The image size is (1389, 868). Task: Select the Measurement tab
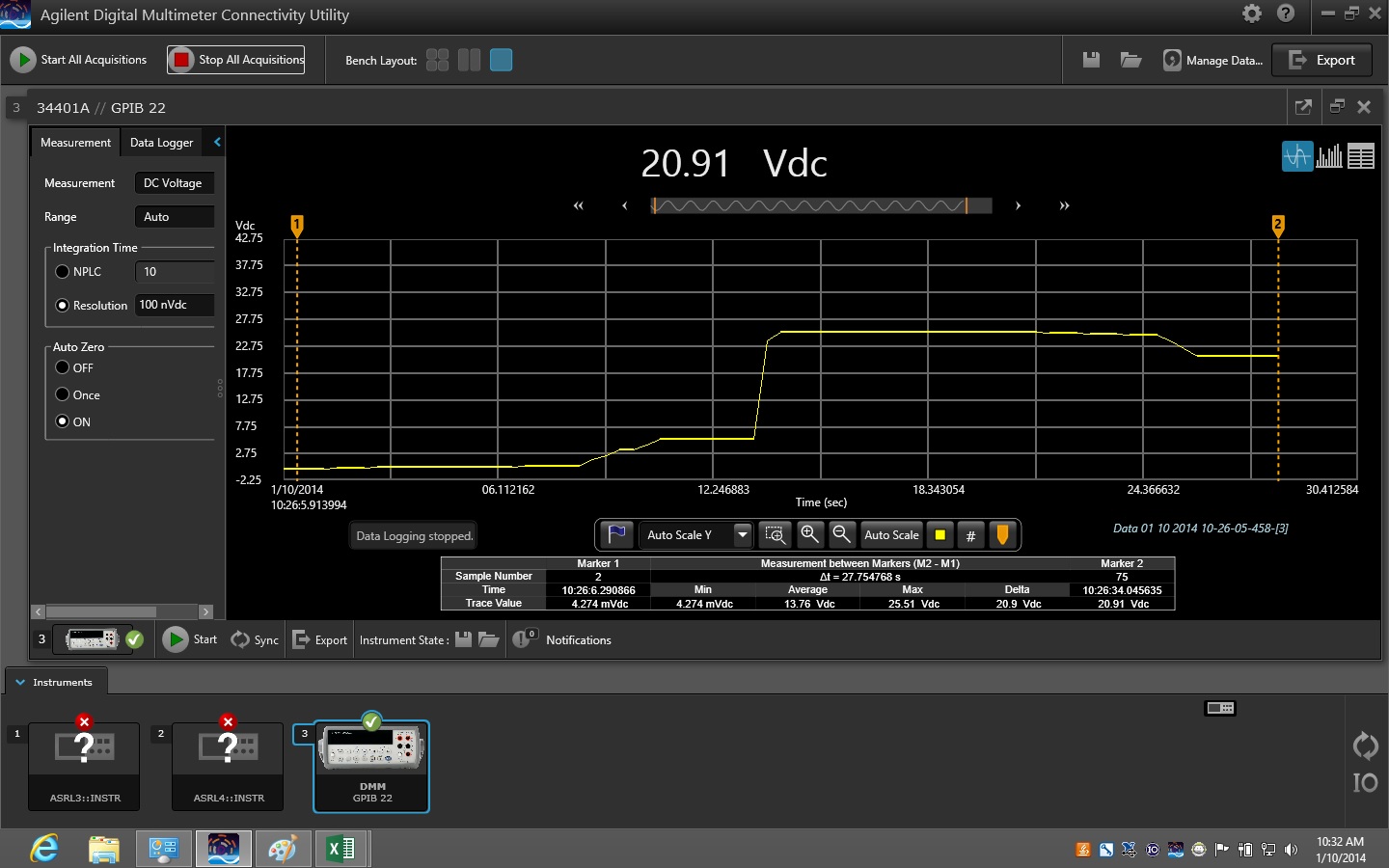[75, 143]
